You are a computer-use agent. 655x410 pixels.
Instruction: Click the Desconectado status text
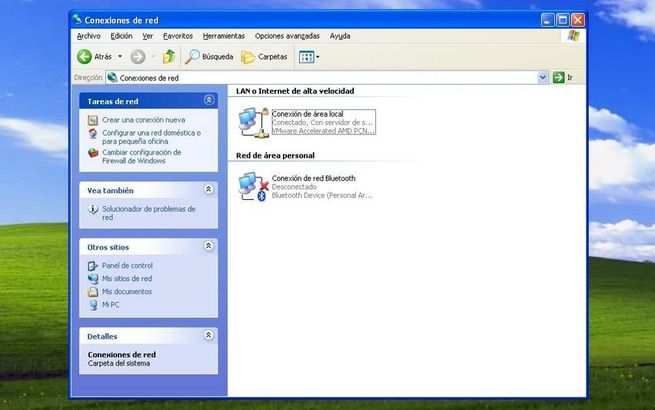pos(294,187)
